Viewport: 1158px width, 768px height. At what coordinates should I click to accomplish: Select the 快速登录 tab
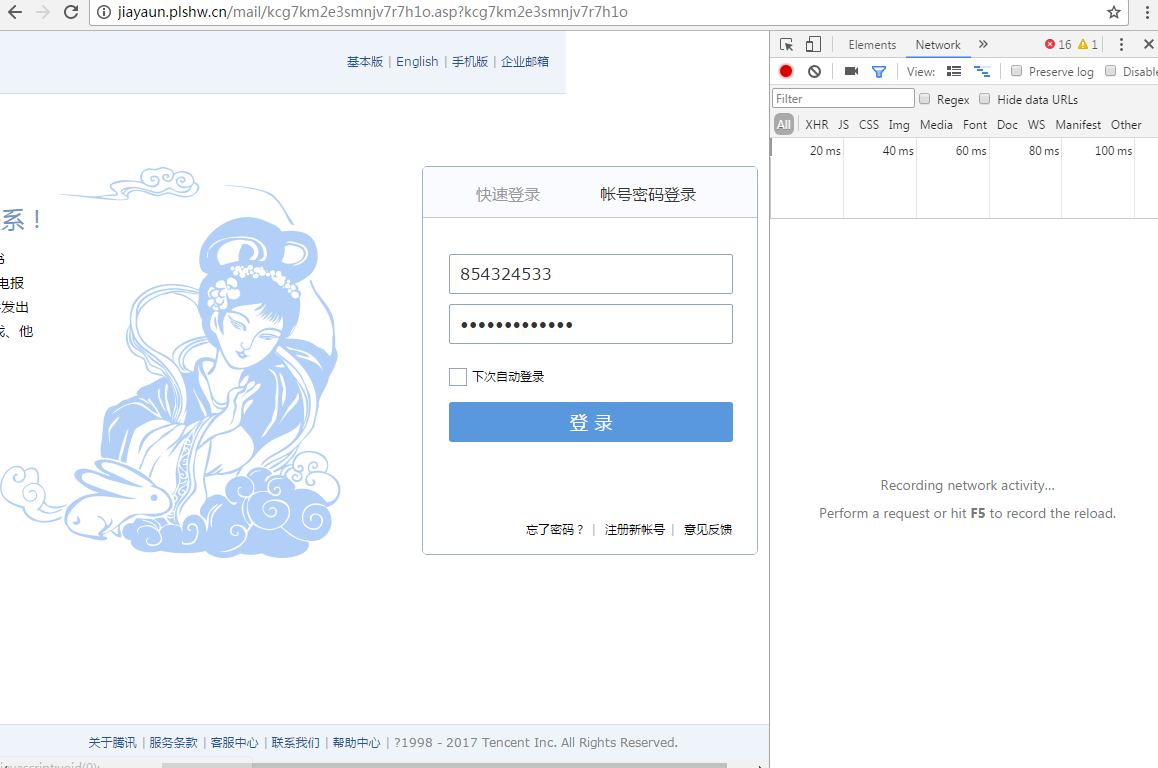click(x=508, y=194)
